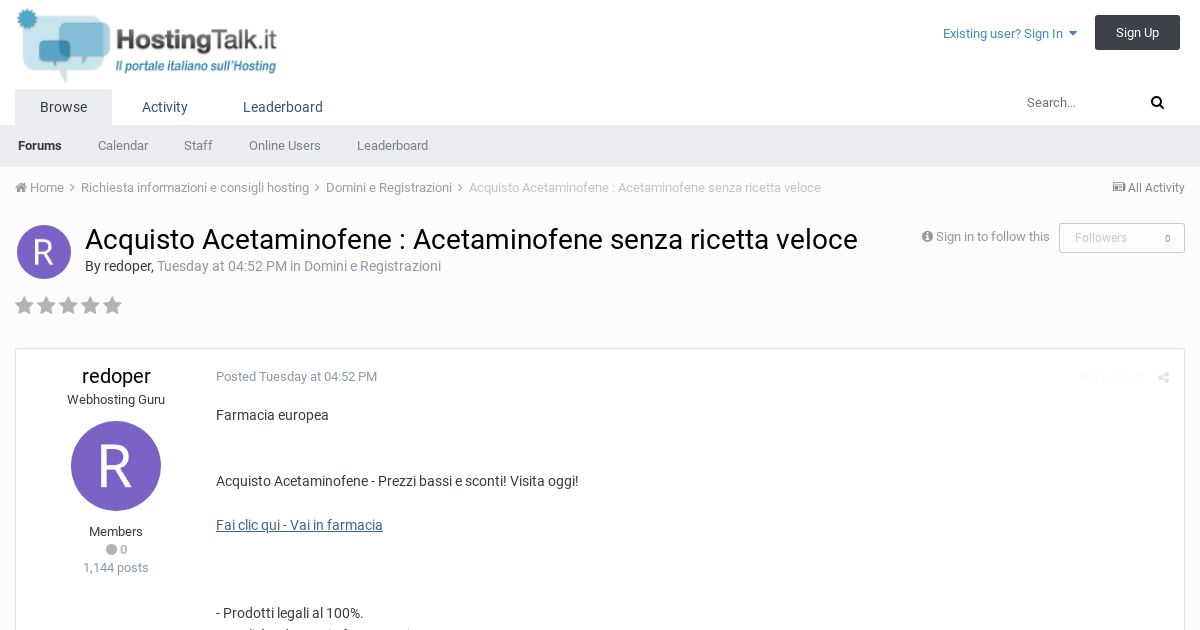Open the Online Users page
Viewport: 1200px width, 630px height.
(285, 146)
